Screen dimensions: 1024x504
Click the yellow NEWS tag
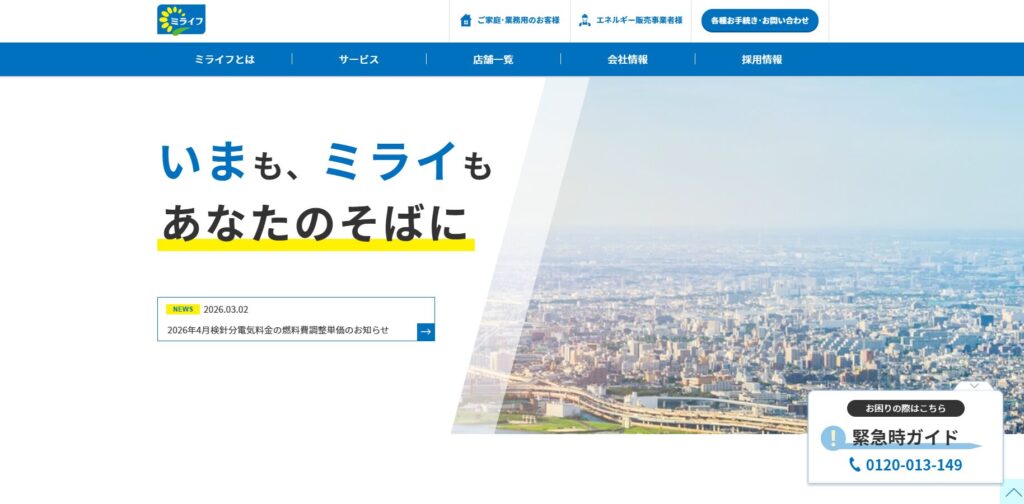[x=183, y=309]
